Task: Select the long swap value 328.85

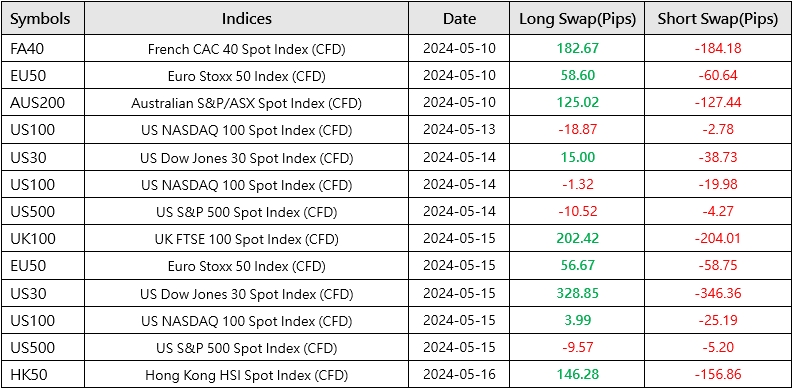Action: (578, 293)
